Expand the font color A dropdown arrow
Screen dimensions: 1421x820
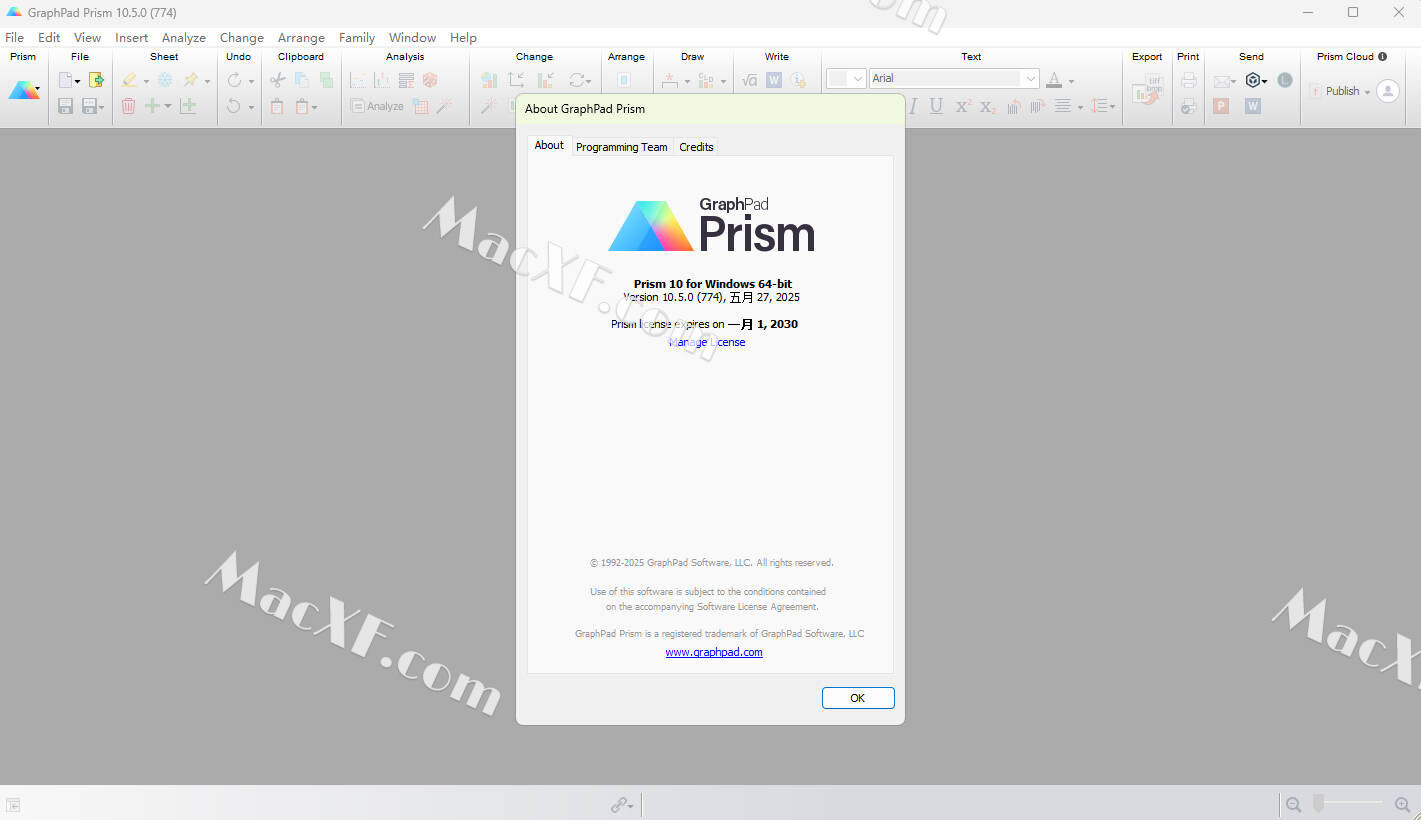coord(1071,81)
